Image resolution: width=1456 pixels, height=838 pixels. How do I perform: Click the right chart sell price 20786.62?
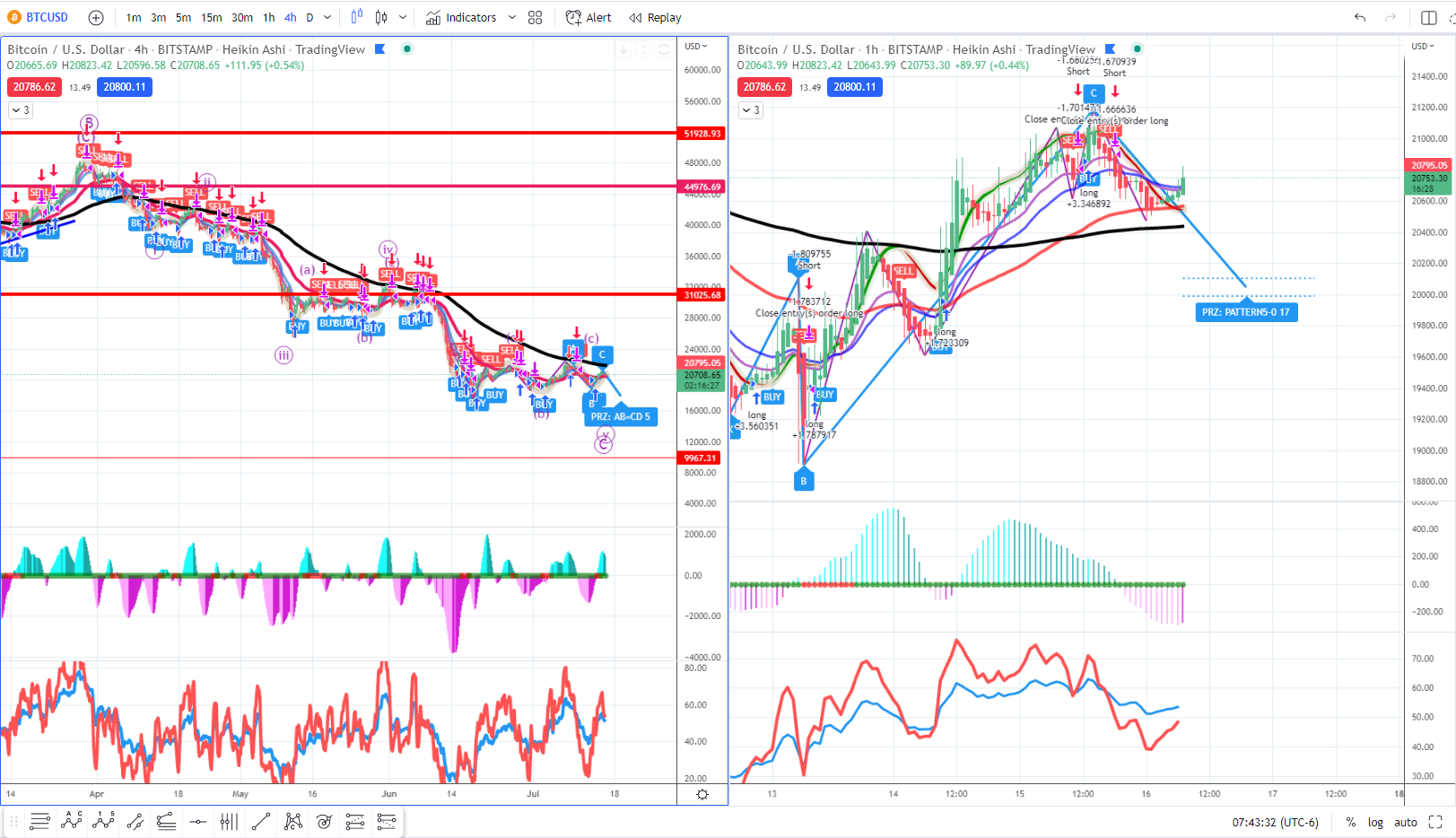coord(764,87)
